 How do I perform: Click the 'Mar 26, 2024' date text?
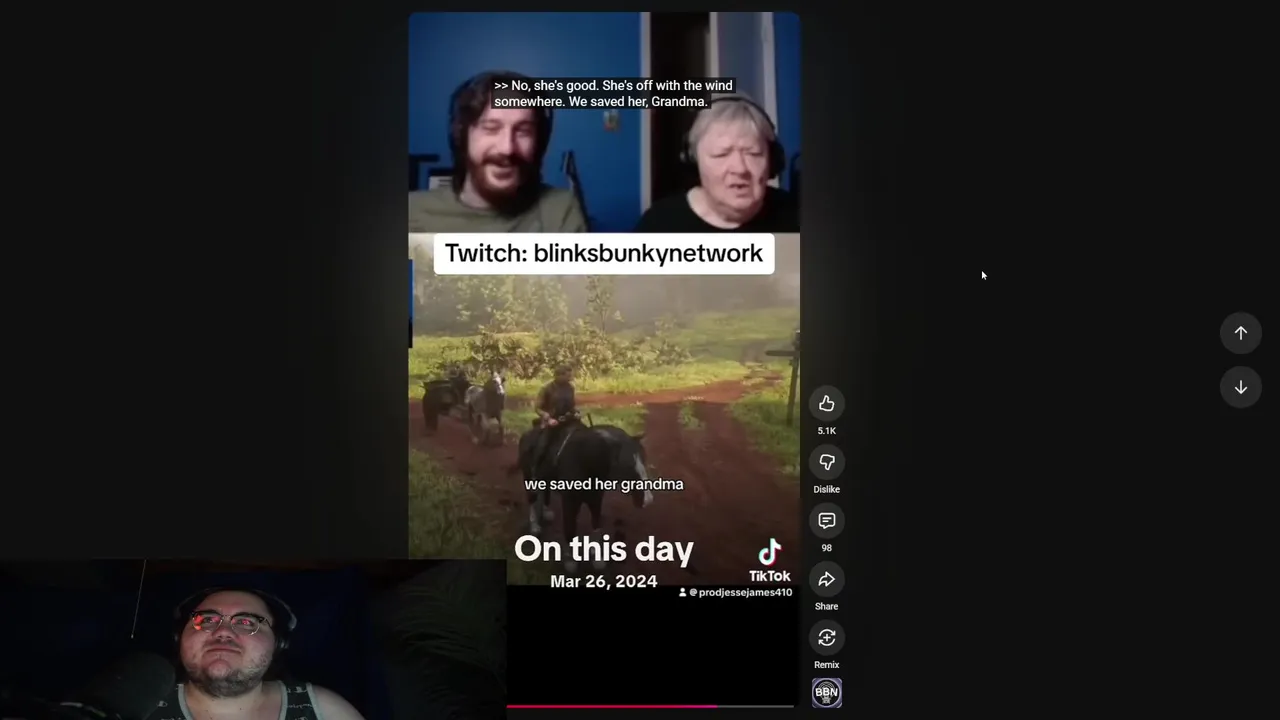click(x=604, y=581)
